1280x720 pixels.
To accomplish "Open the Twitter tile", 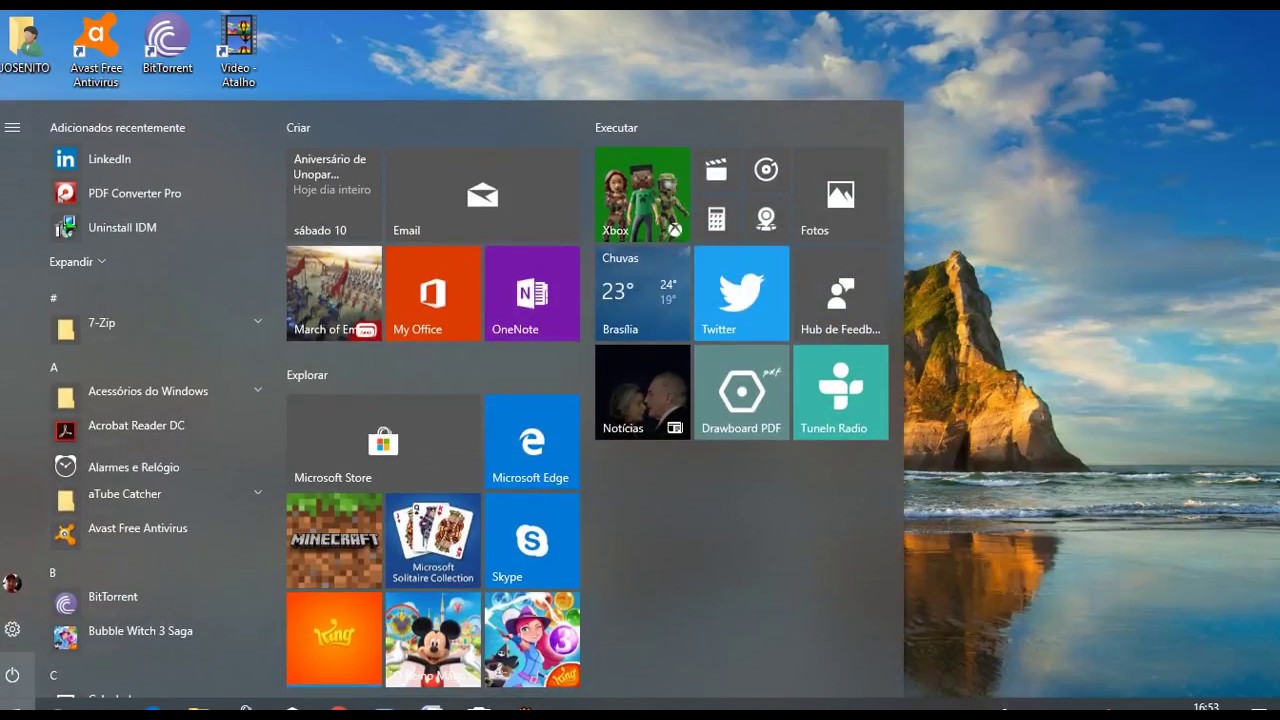I will (x=741, y=293).
